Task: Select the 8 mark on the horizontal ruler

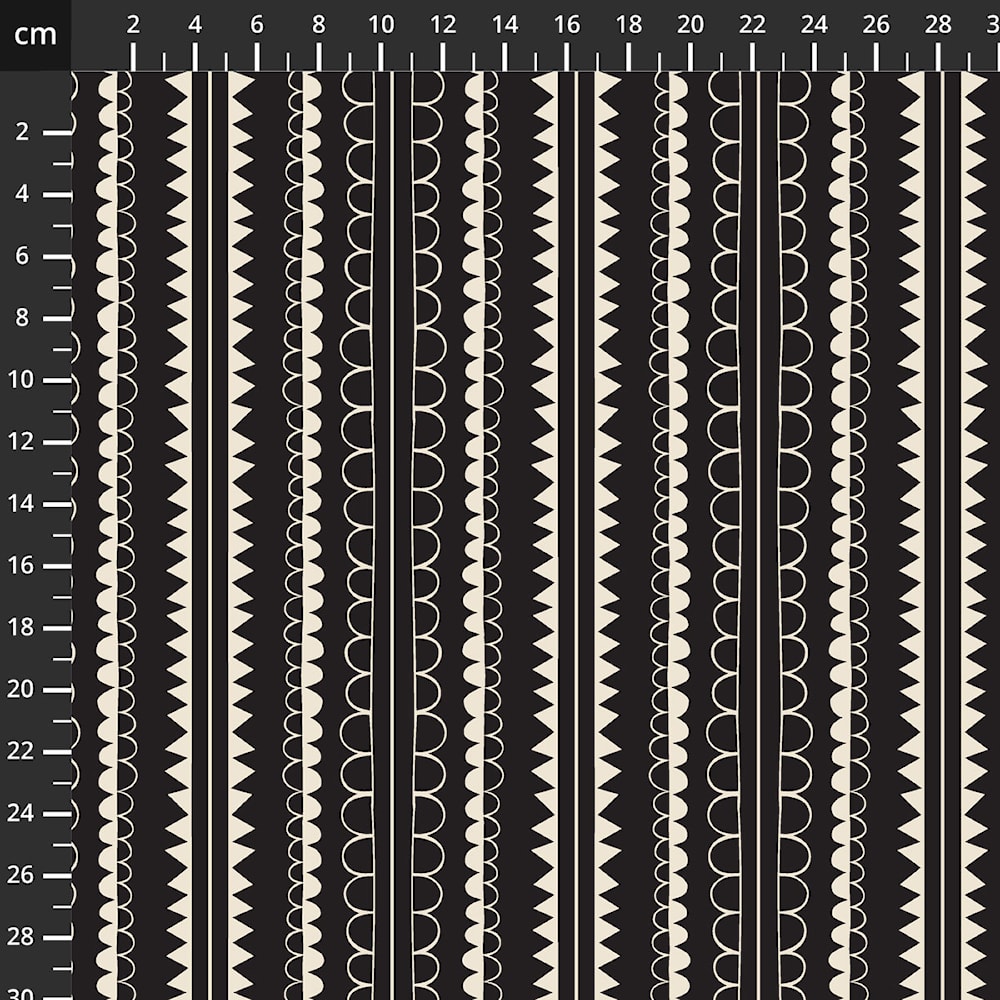Action: pyautogui.click(x=318, y=25)
